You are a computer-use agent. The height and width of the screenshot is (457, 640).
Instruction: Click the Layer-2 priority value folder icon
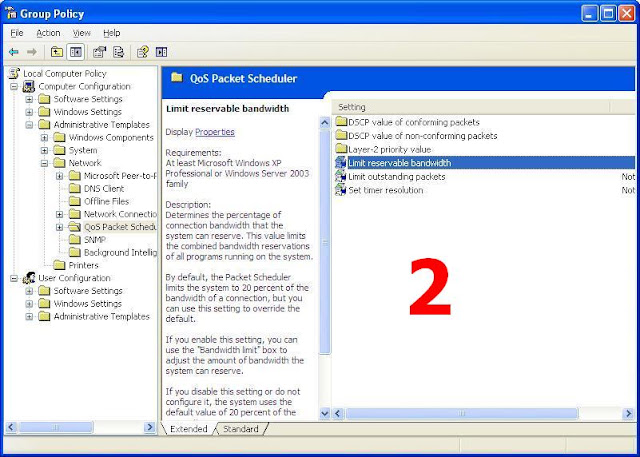click(341, 149)
